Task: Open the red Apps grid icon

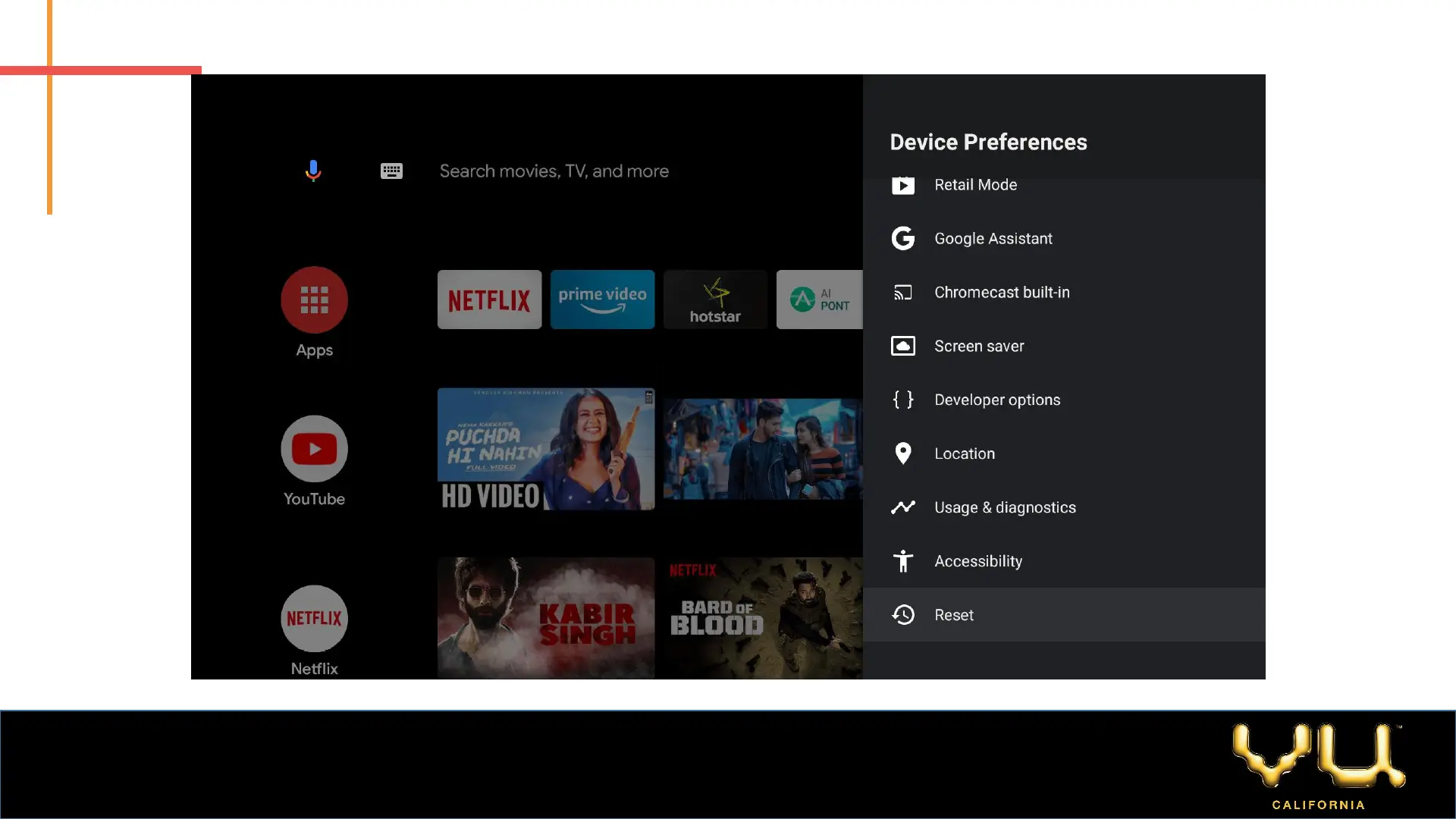Action: pyautogui.click(x=314, y=300)
